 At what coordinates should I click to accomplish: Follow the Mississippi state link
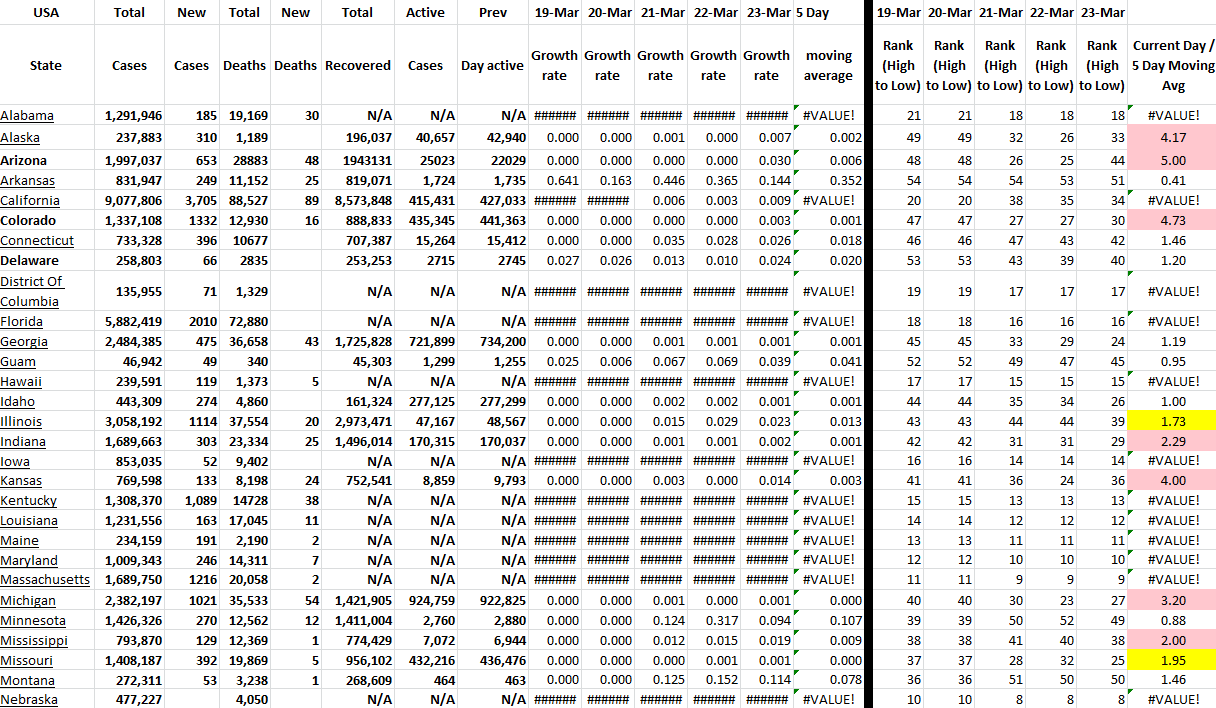pos(34,640)
